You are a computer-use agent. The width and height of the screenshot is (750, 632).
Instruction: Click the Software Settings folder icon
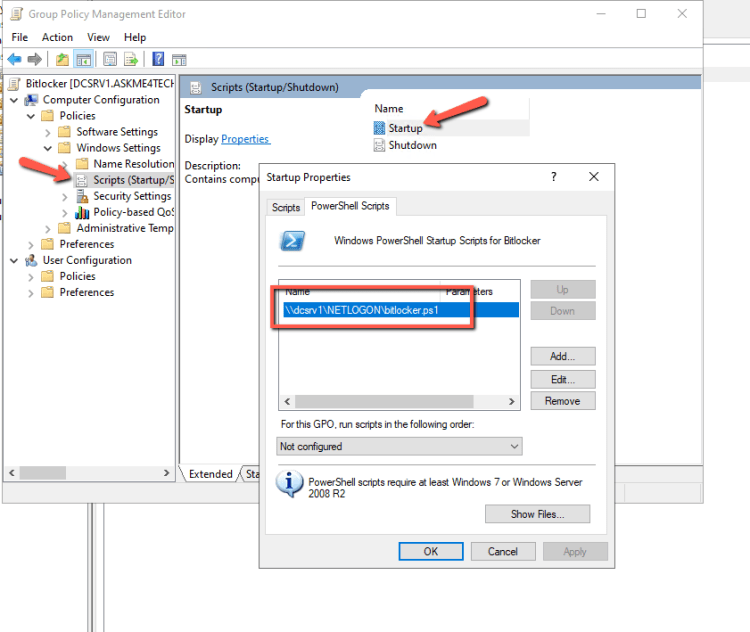pyautogui.click(x=64, y=132)
